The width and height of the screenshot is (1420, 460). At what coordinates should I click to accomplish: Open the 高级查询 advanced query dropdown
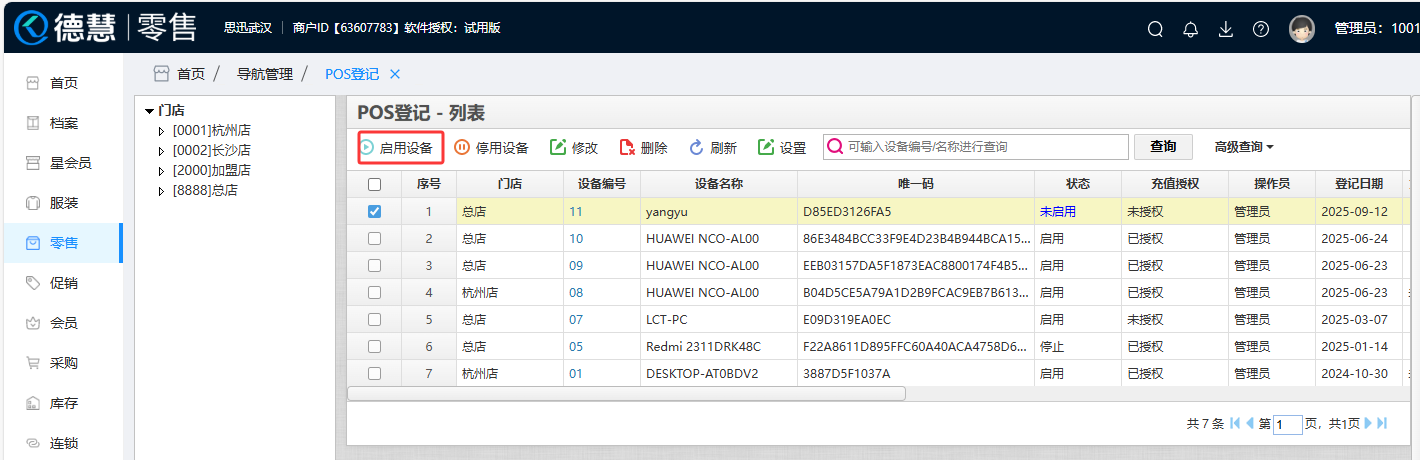point(1244,147)
